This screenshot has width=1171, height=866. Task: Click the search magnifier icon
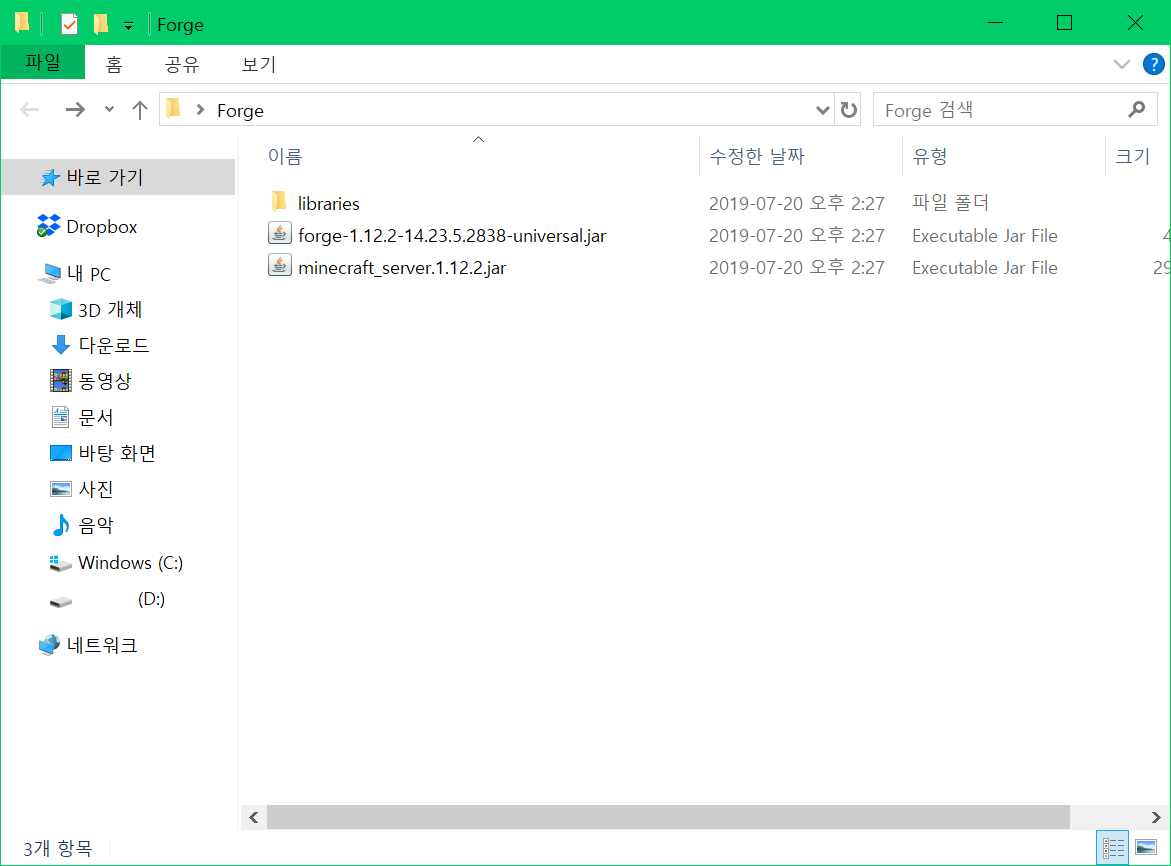1136,110
